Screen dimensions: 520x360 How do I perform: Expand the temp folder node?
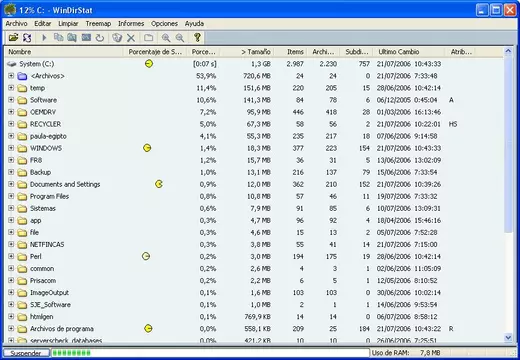coord(11,88)
